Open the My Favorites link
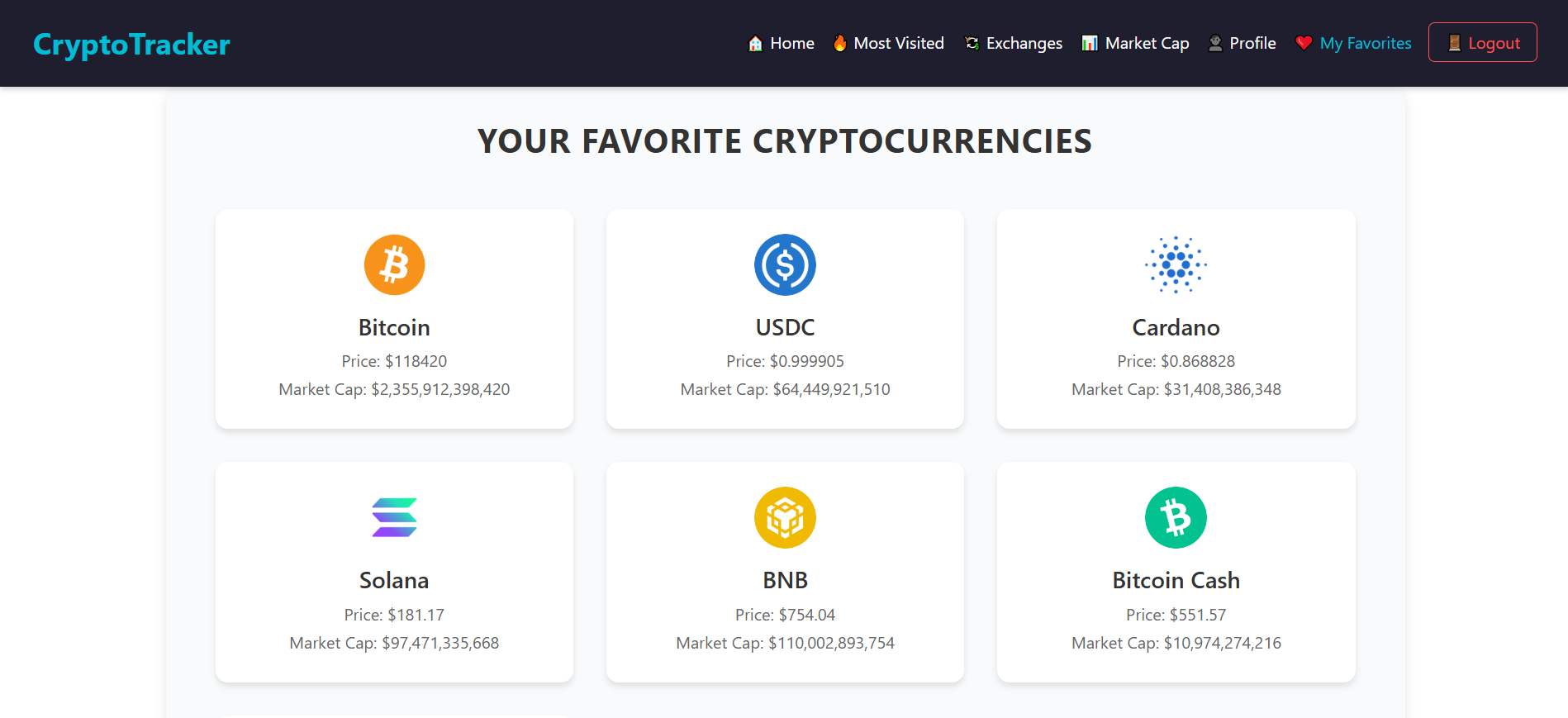Viewport: 1568px width, 718px height. [1365, 42]
